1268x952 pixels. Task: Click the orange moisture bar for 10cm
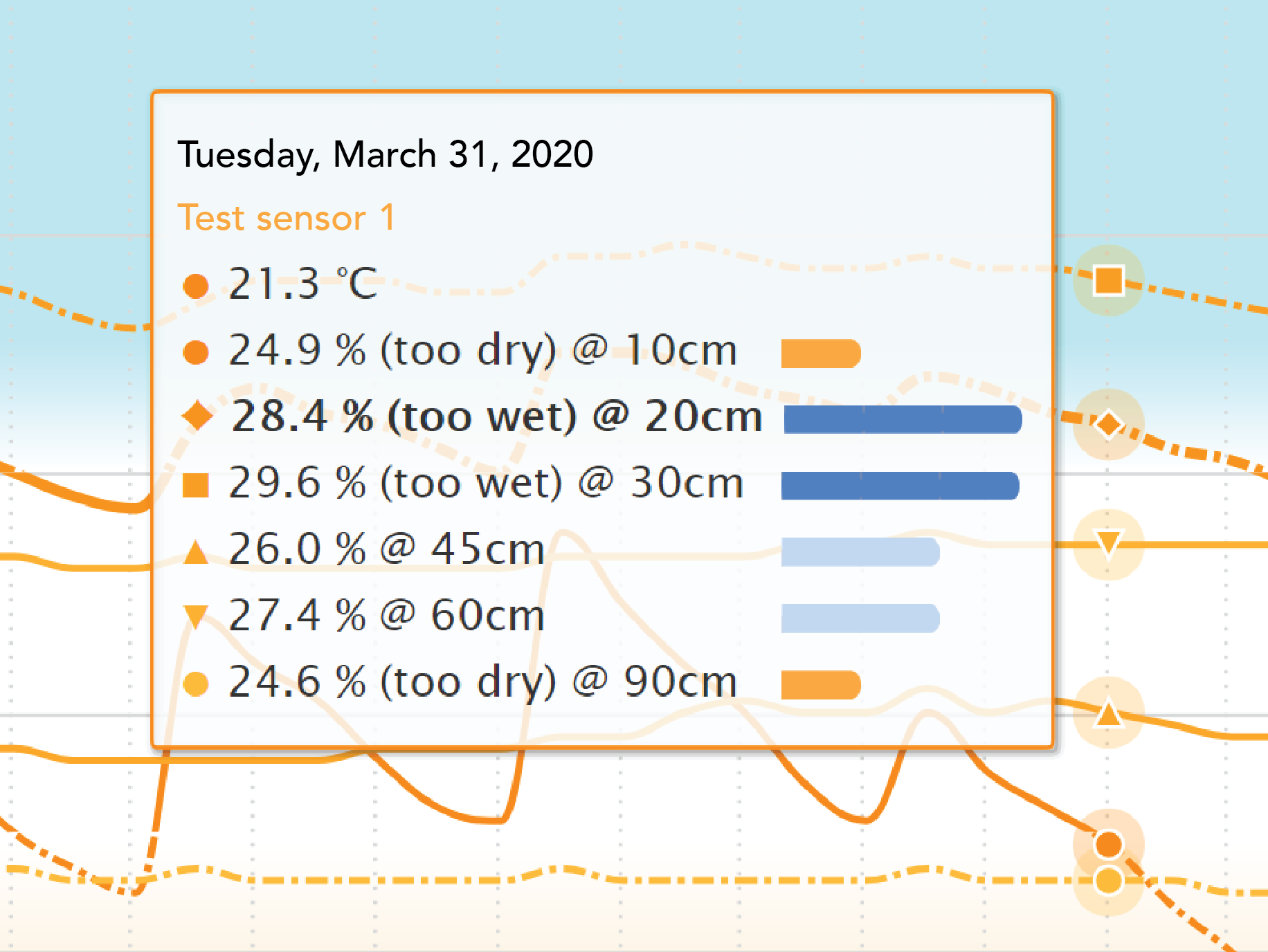coord(820,354)
